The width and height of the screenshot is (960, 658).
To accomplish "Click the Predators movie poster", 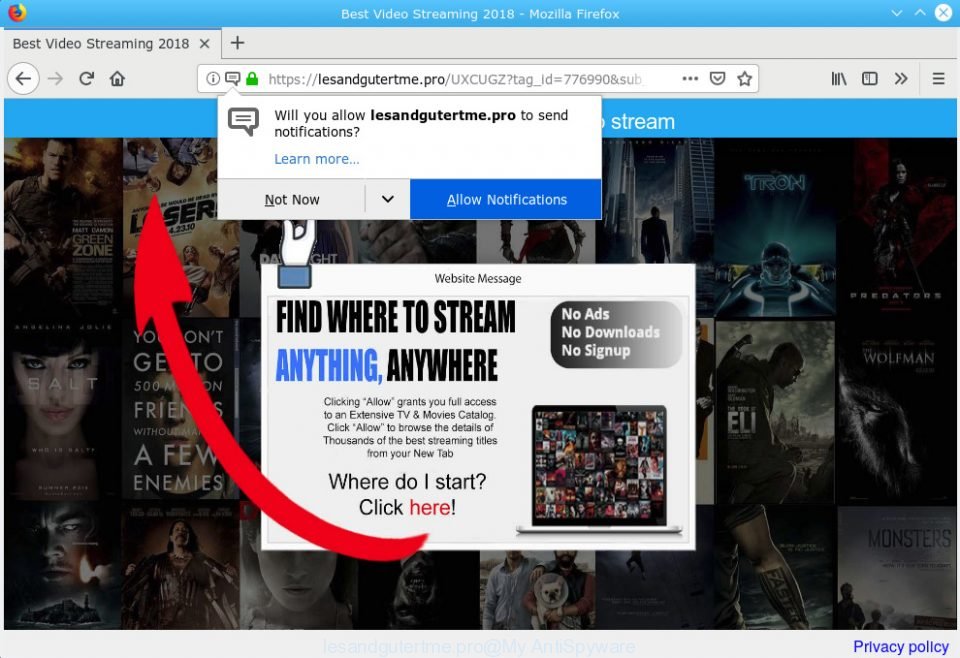I will click(x=896, y=228).
